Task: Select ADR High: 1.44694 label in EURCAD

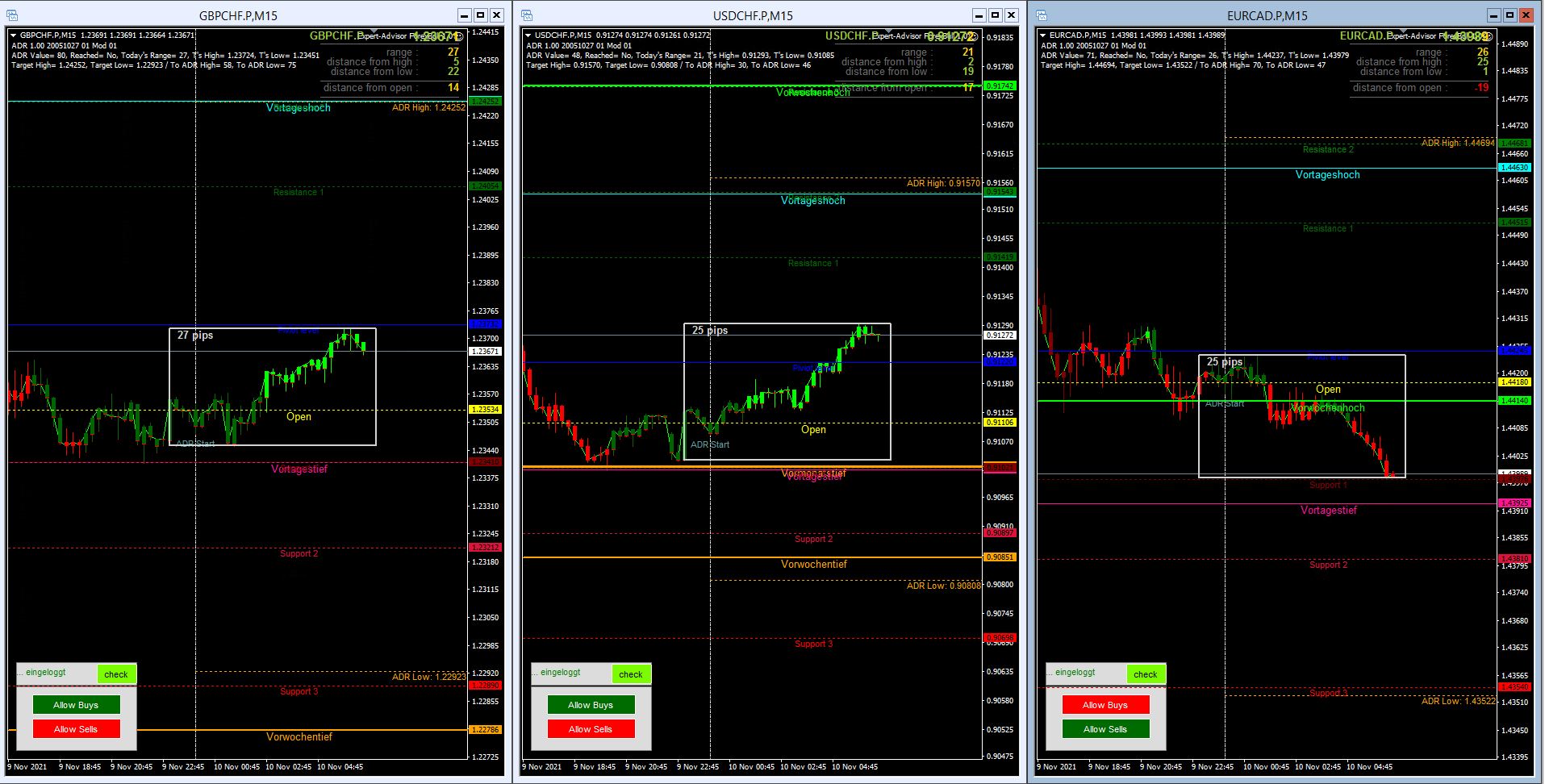Action: pos(1458,143)
